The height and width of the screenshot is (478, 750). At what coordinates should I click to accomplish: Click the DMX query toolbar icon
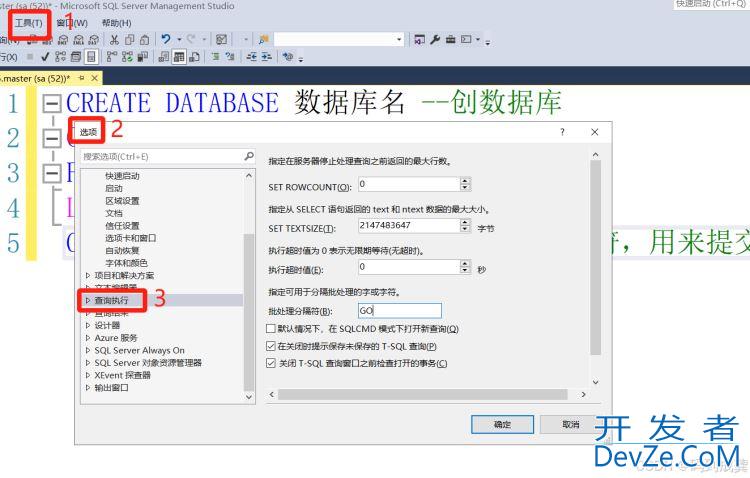pyautogui.click(x=63, y=40)
